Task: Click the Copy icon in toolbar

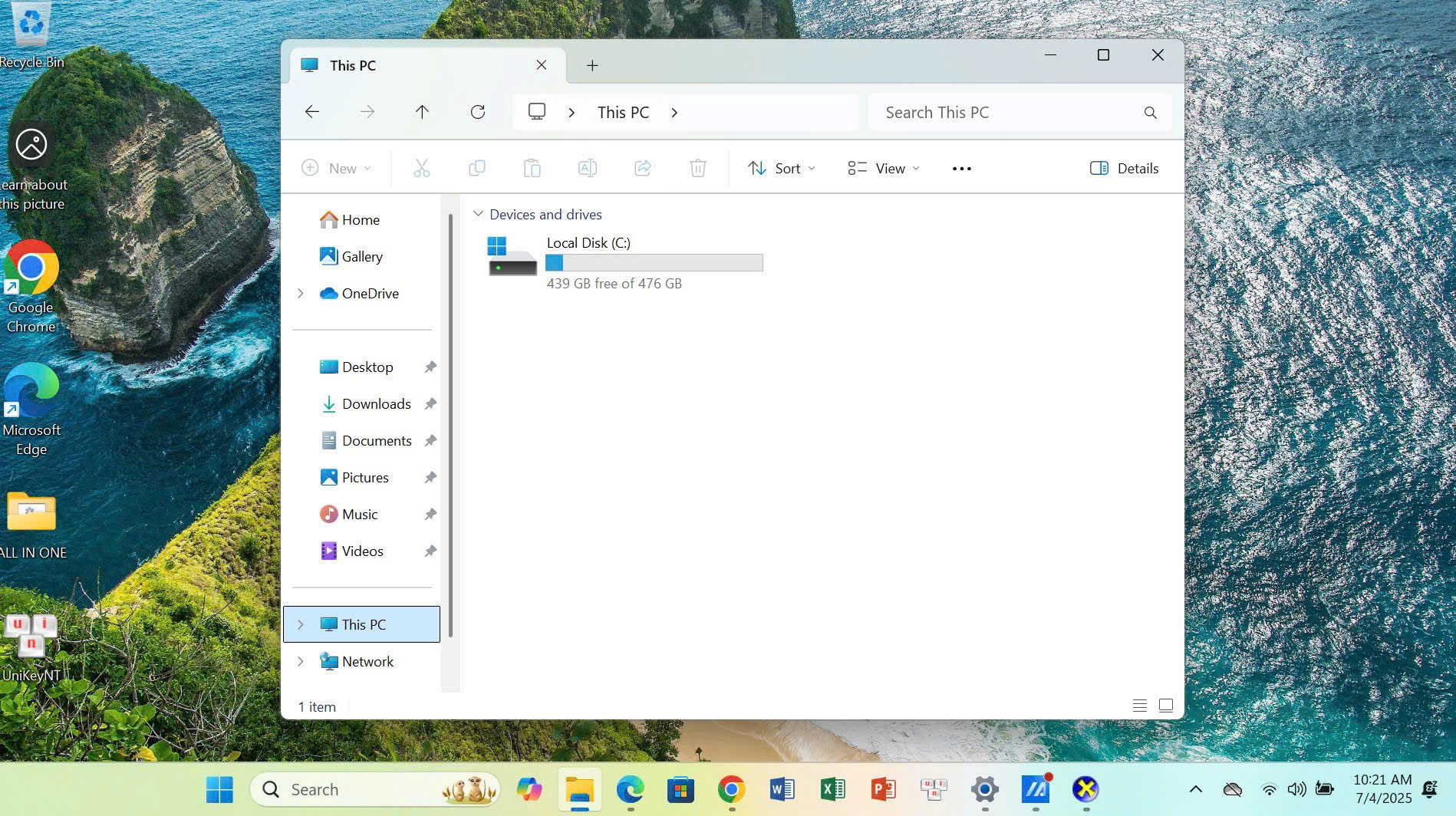Action: (x=477, y=168)
